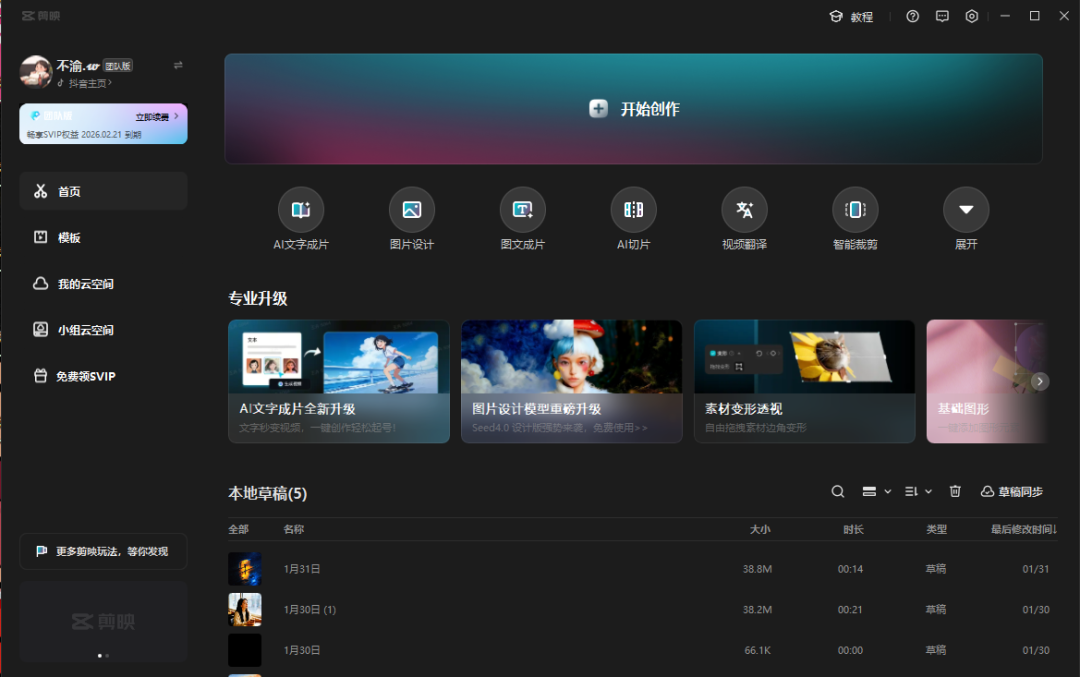The image size is (1080, 677).
Task: Click the trash icon above the drafts
Action: point(955,491)
